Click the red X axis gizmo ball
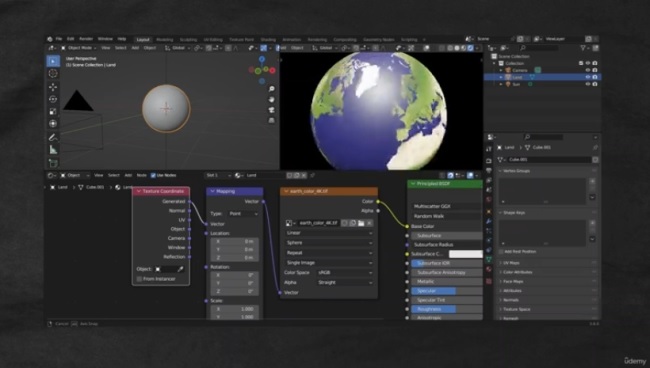 click(x=272, y=70)
